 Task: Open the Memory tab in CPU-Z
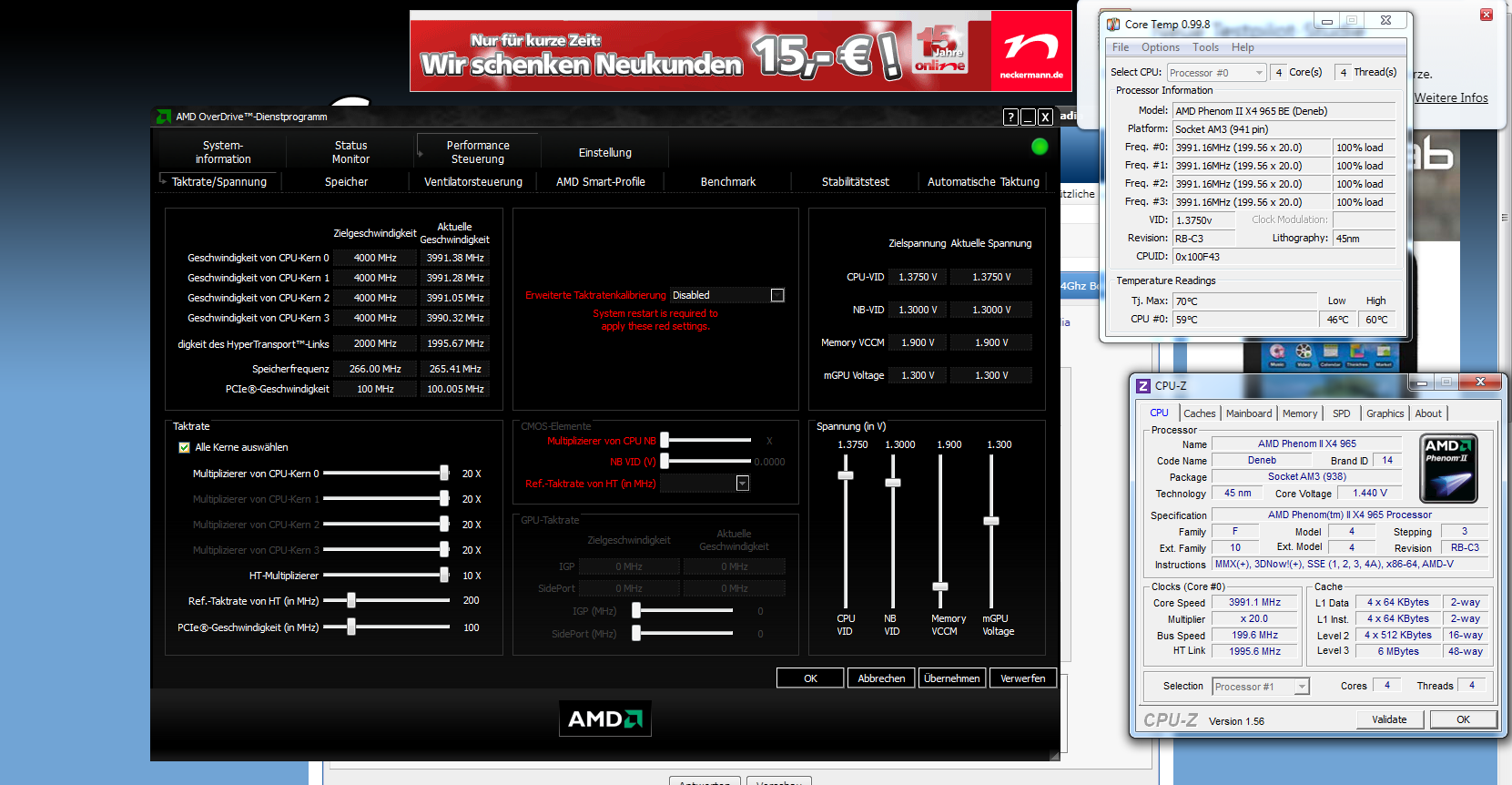[x=1300, y=413]
